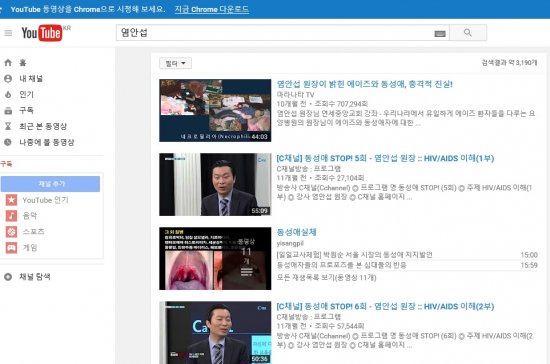This screenshot has width=550, height=364.
Task: Click 모든 재생목록 보기(동영상 11개) link
Action: coord(326,278)
